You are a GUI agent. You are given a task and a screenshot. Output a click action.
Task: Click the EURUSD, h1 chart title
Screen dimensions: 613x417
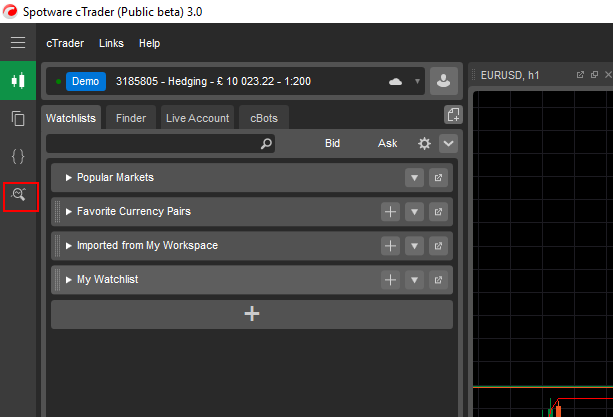(x=510, y=75)
